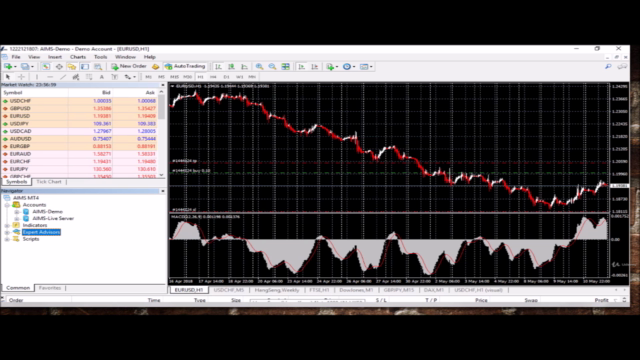The image size is (640, 360).
Task: Toggle the Terminal window toolbar icon
Action: 84,67
